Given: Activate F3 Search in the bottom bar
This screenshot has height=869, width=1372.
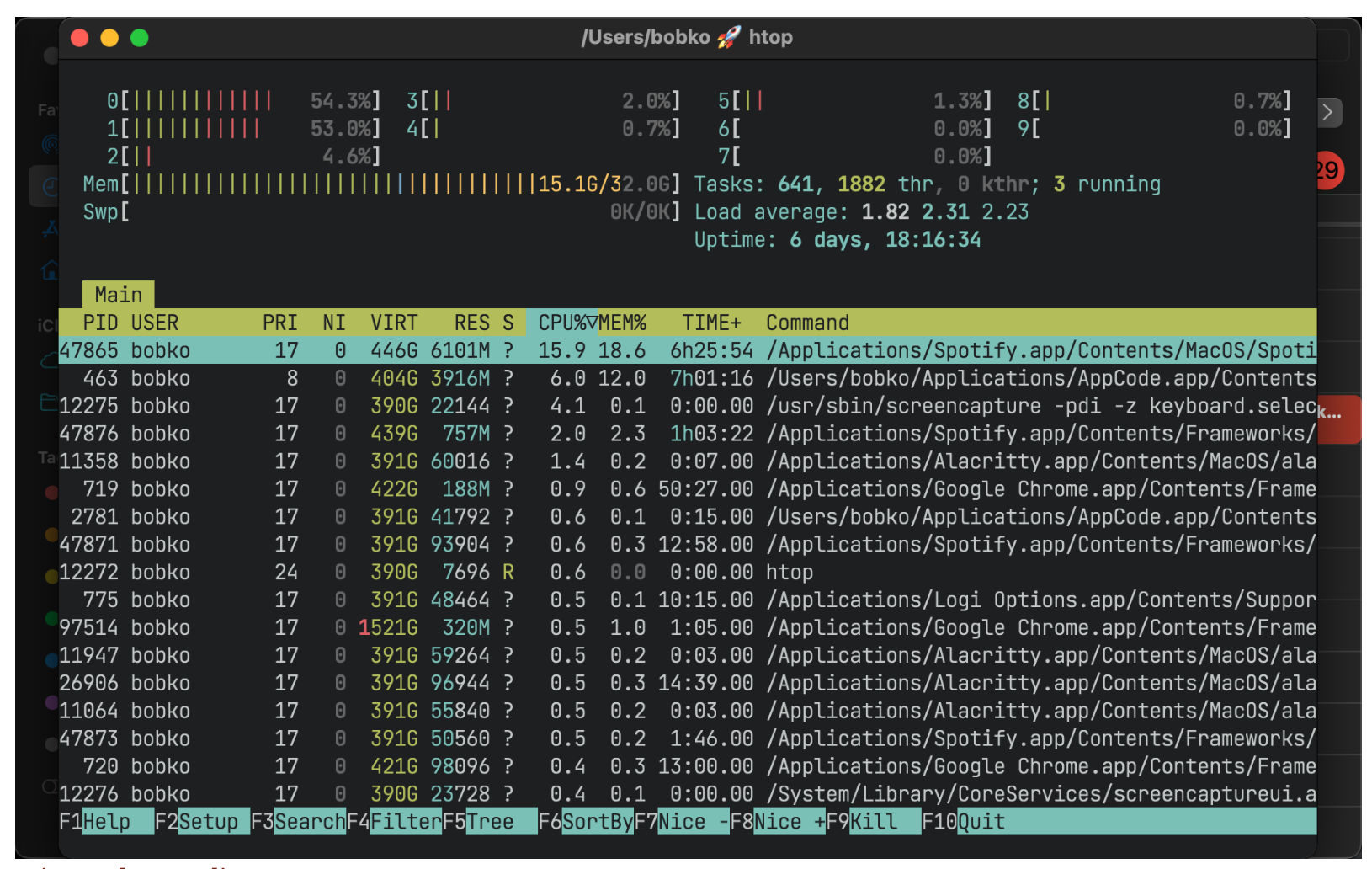Looking at the screenshot, I should point(298,822).
